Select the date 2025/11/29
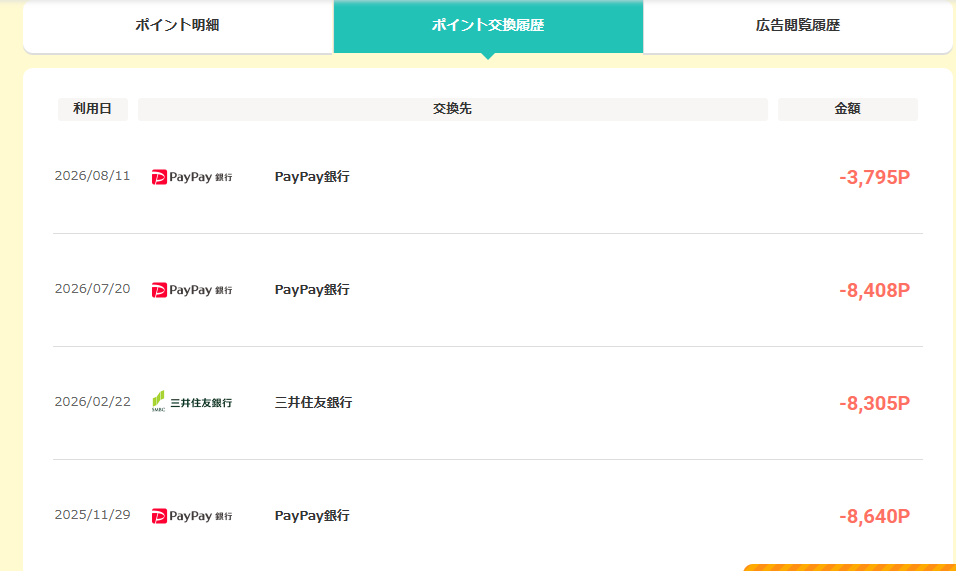Screen dimensions: 956x571 (x=93, y=515)
